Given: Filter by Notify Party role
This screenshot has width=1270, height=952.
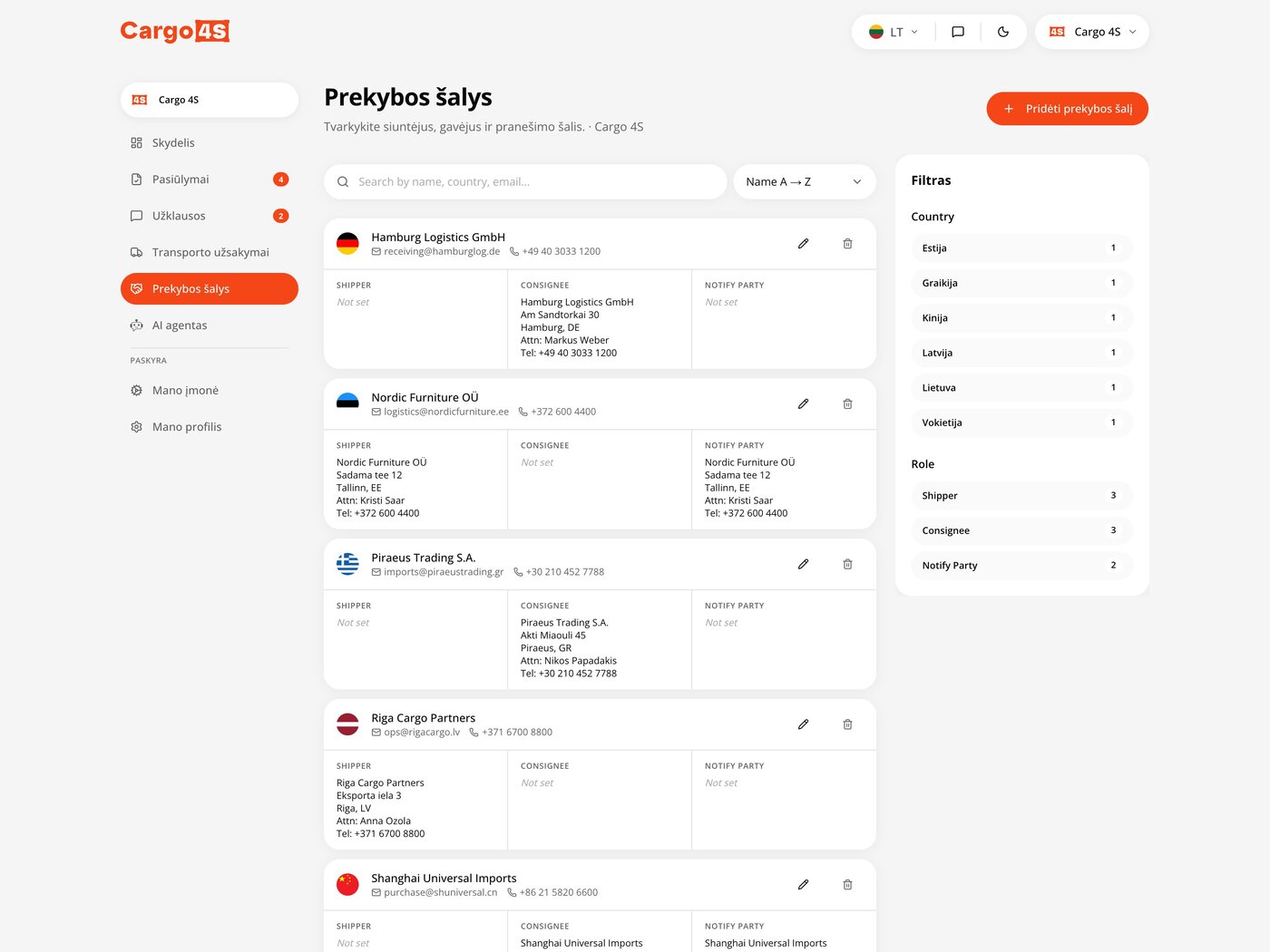Looking at the screenshot, I should [x=1021, y=566].
